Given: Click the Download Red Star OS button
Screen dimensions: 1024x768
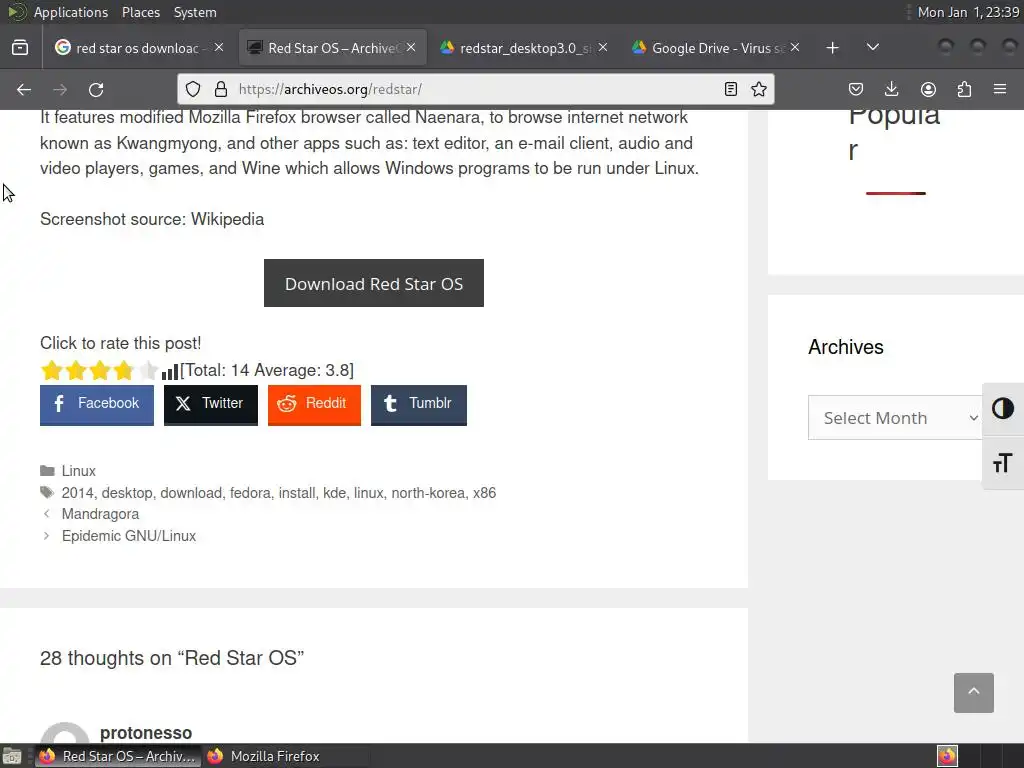Looking at the screenshot, I should (374, 283).
